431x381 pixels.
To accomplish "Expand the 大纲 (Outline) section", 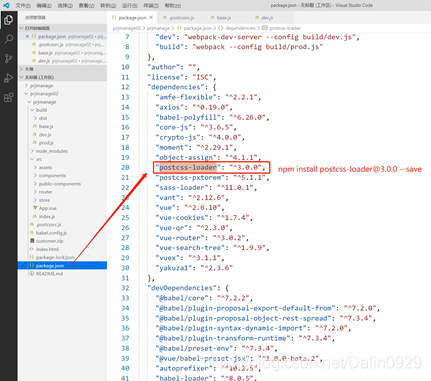I will pos(63,69).
